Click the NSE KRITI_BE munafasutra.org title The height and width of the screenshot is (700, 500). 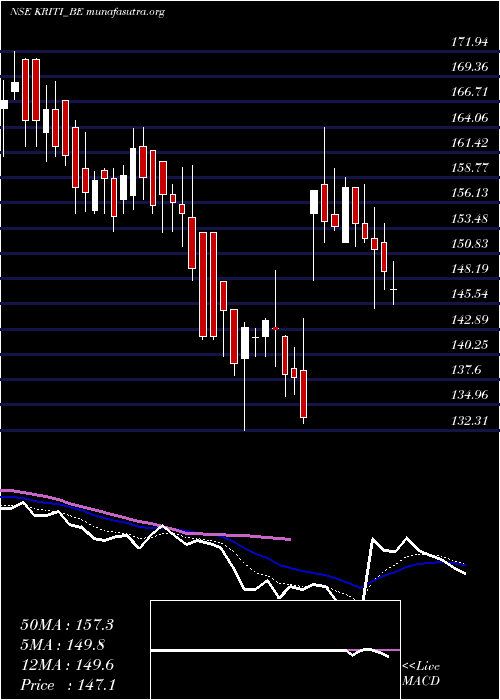point(87,12)
